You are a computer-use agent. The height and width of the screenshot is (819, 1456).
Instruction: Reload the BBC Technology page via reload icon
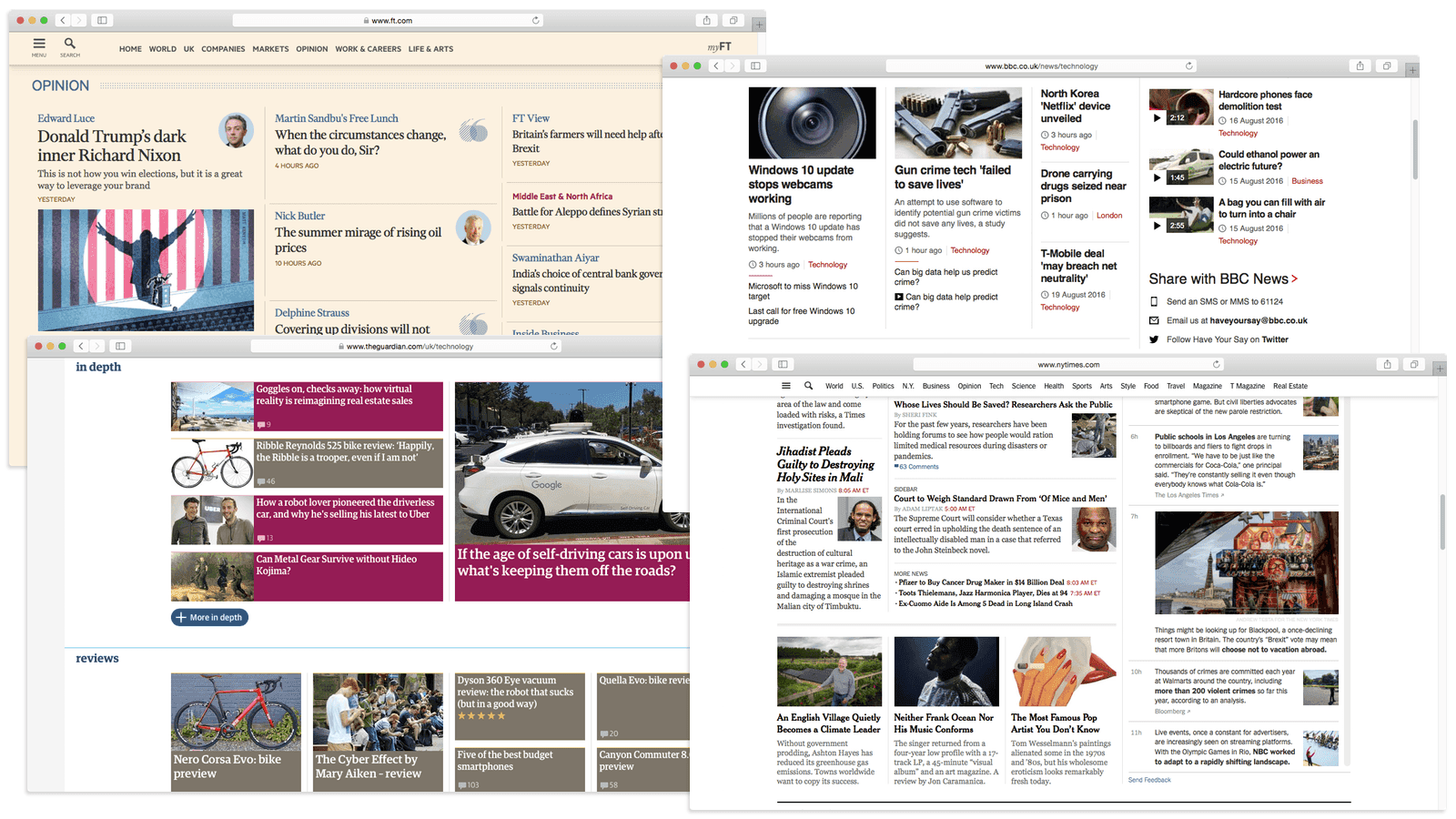[x=1188, y=66]
